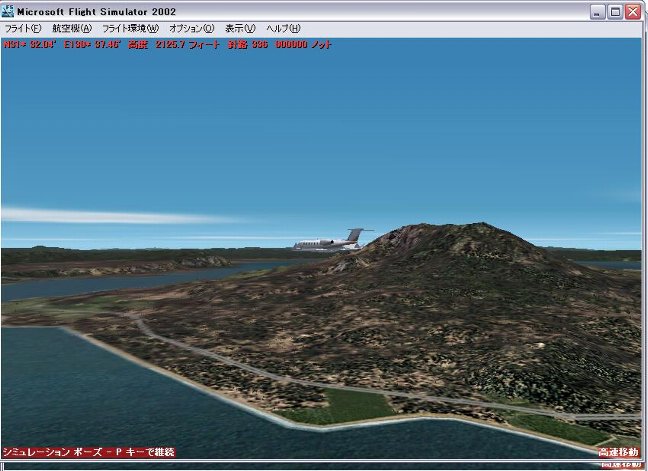648x471 pixels.
Task: Open the フライト環境(W) menu
Action: (x=130, y=28)
